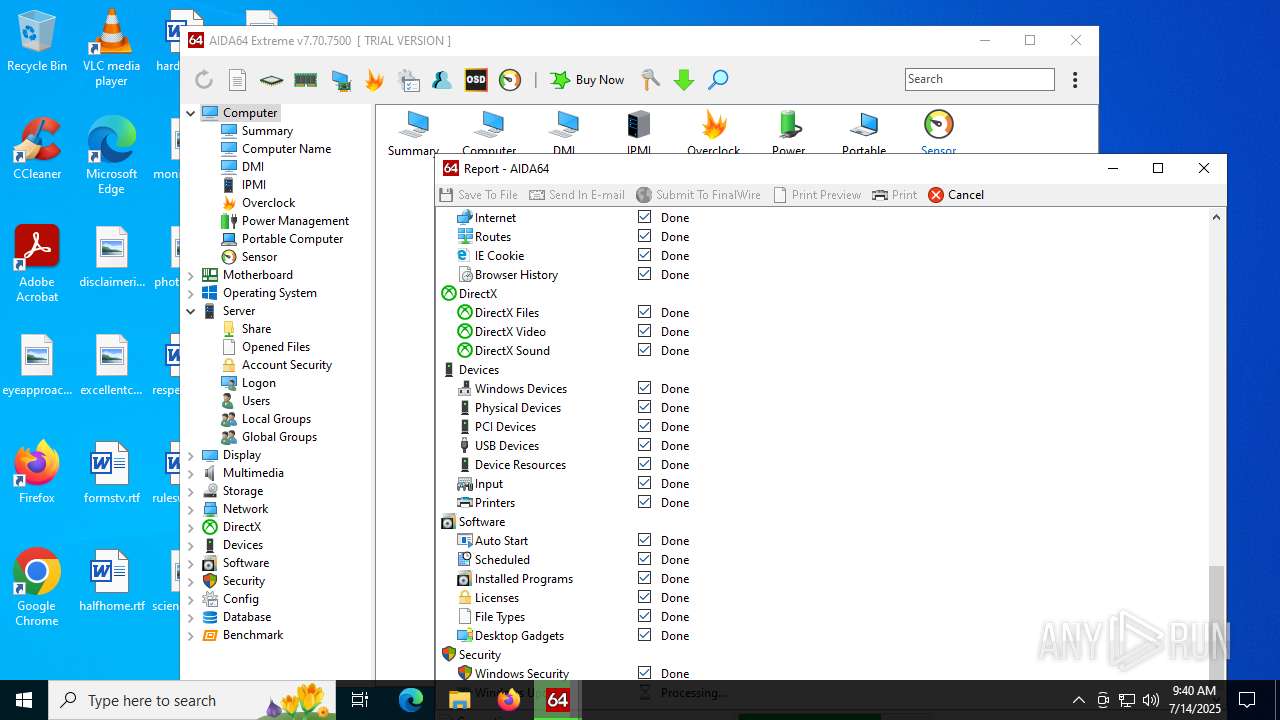Expand the Operating System tree node
The image size is (1280, 720).
point(190,293)
